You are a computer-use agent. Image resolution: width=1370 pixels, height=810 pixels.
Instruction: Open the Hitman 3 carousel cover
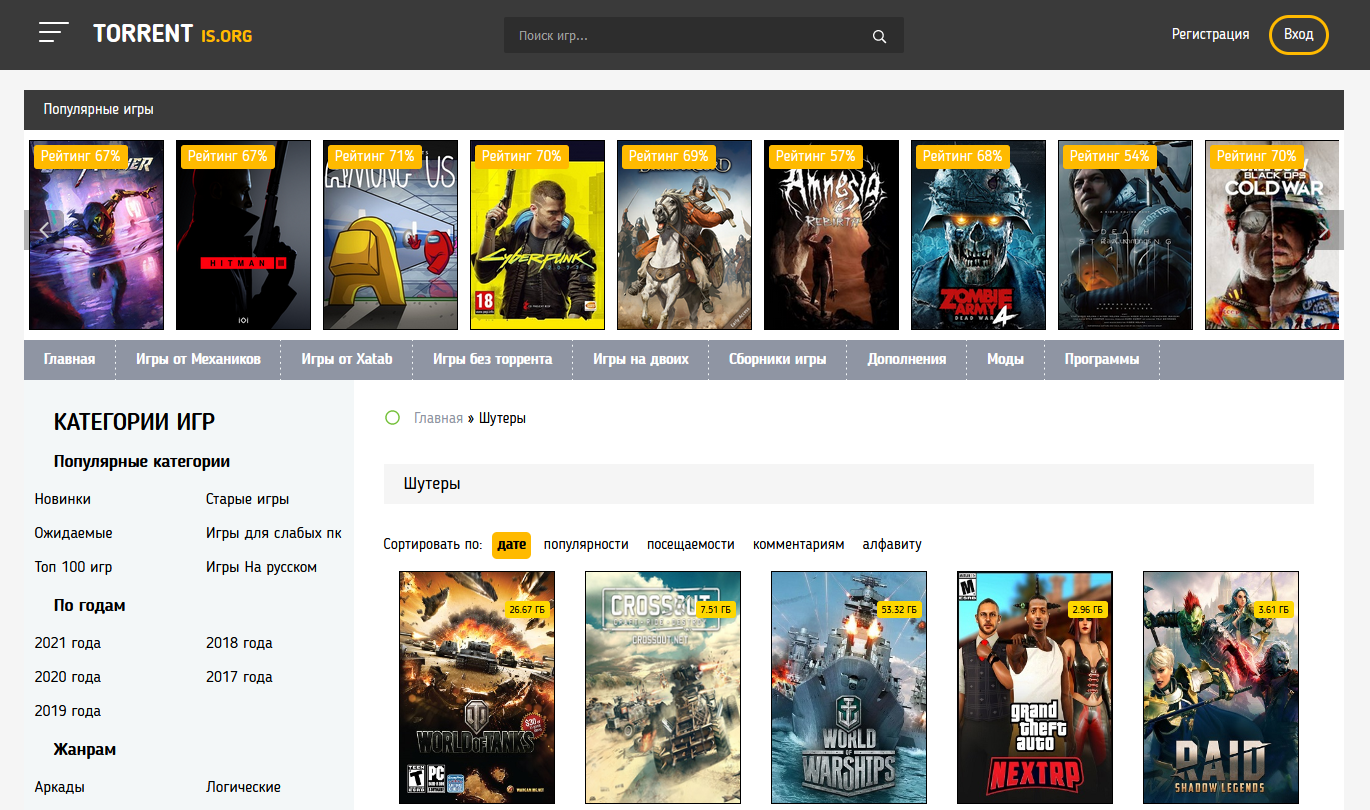[x=243, y=235]
